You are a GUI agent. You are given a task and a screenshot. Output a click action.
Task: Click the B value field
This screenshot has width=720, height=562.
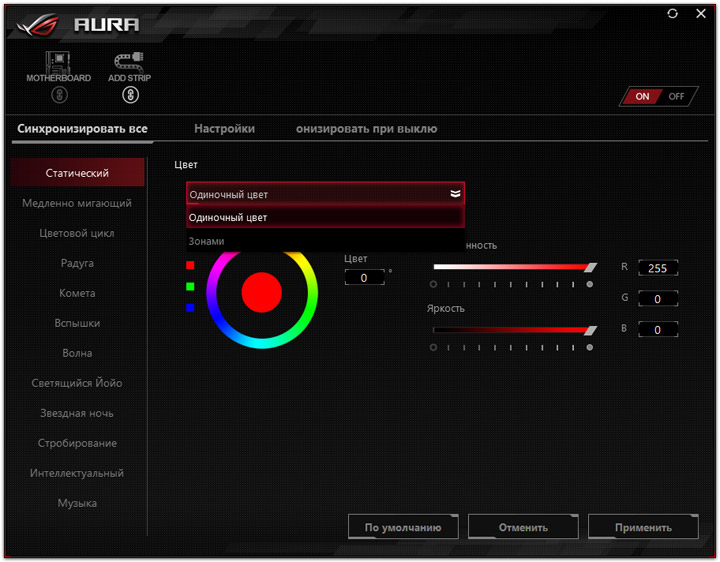[x=658, y=330]
